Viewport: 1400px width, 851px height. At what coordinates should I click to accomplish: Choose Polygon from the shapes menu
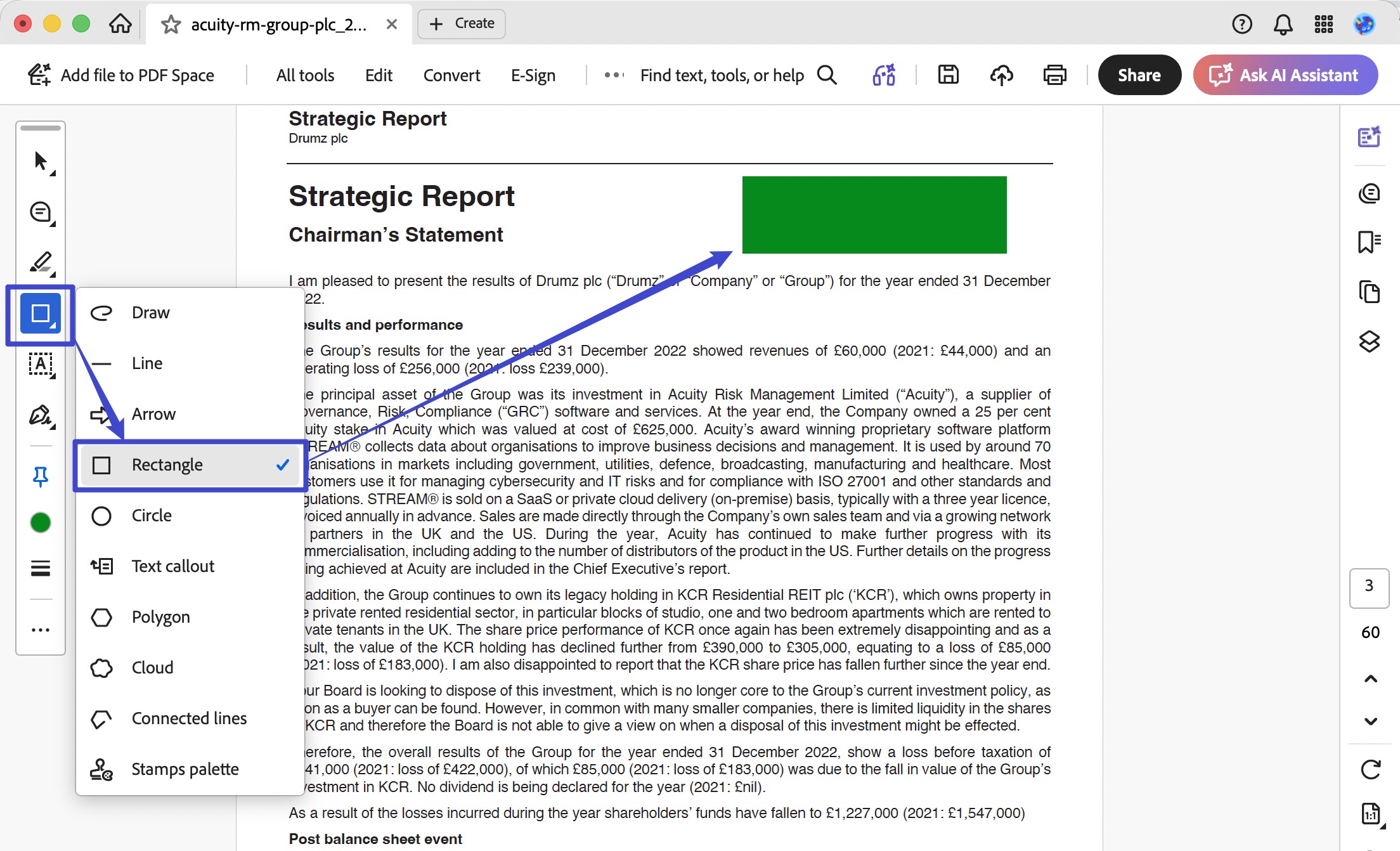190,617
